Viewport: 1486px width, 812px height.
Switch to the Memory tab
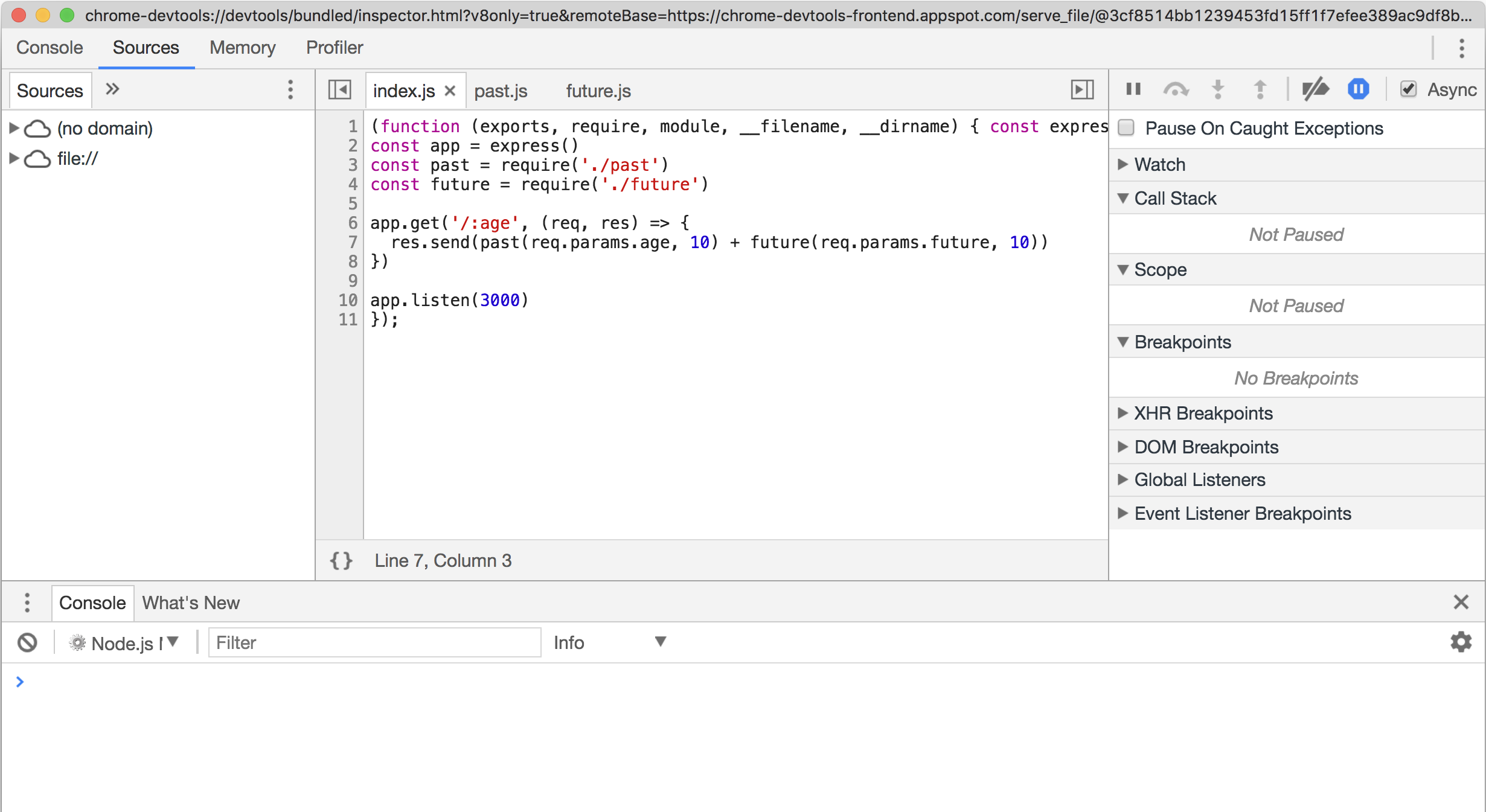[243, 48]
